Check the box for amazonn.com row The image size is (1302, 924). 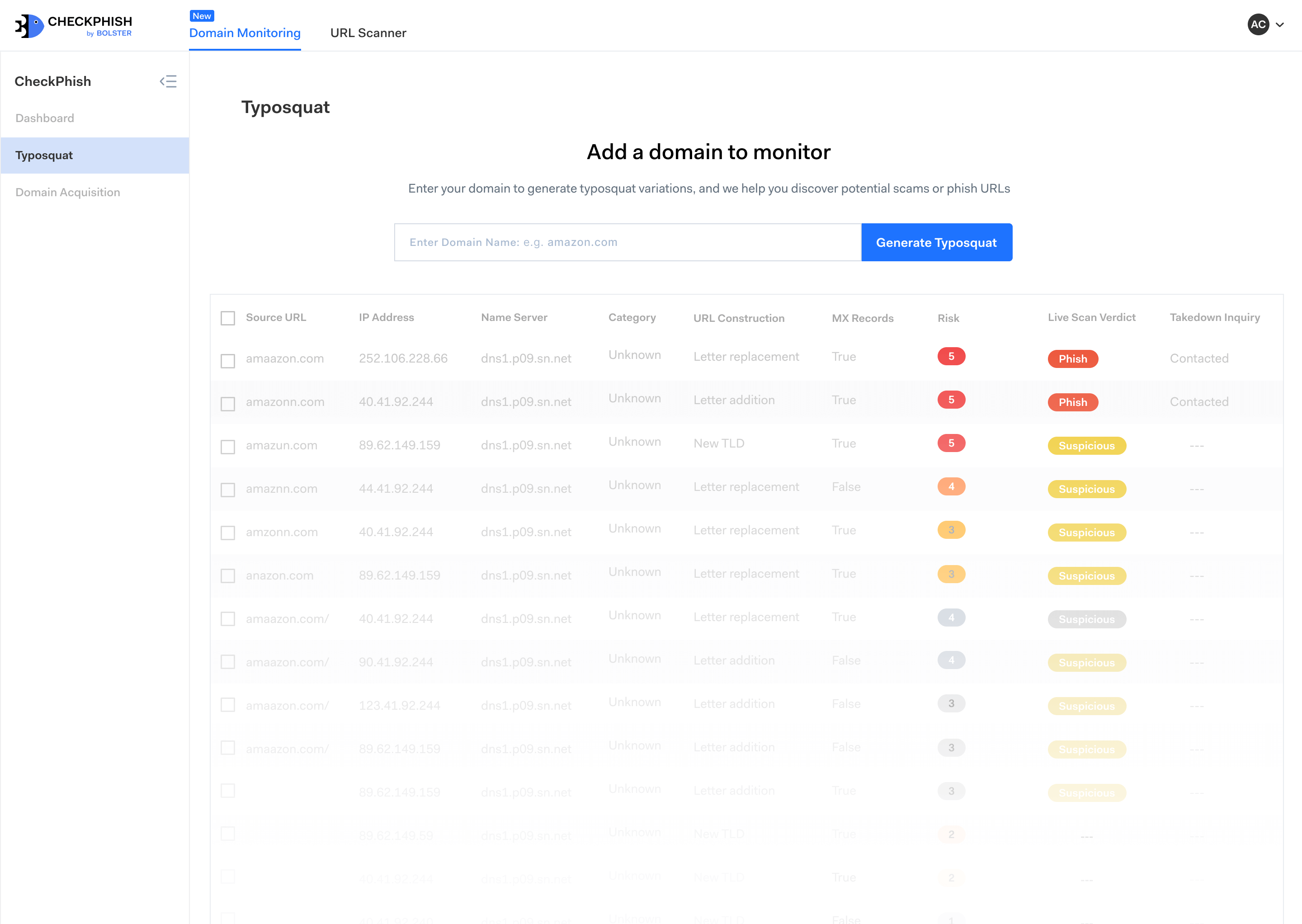(x=227, y=404)
